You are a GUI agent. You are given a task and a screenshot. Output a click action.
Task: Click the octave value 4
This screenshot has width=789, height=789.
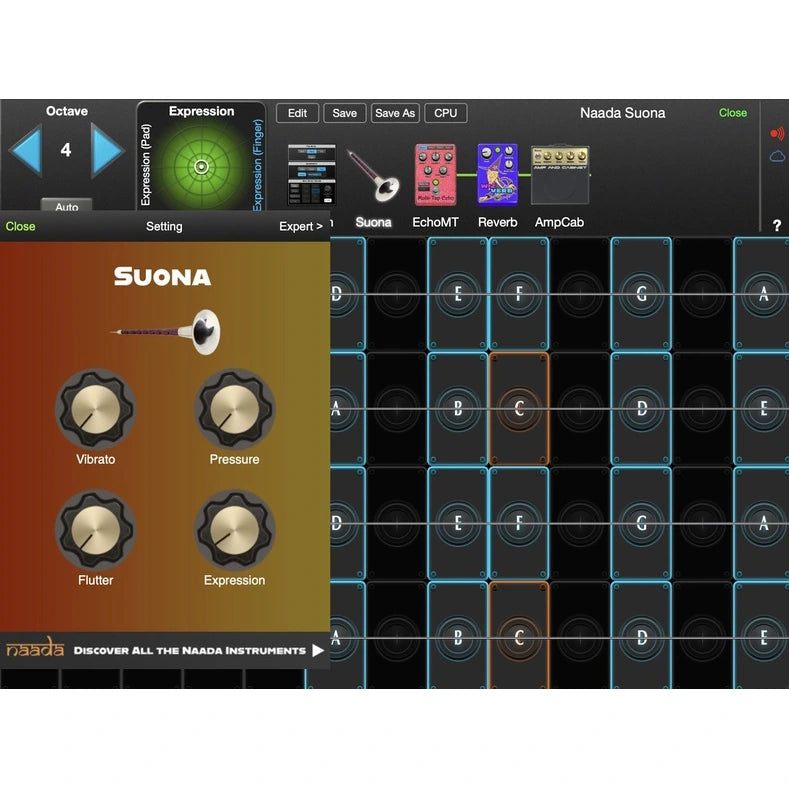66,150
